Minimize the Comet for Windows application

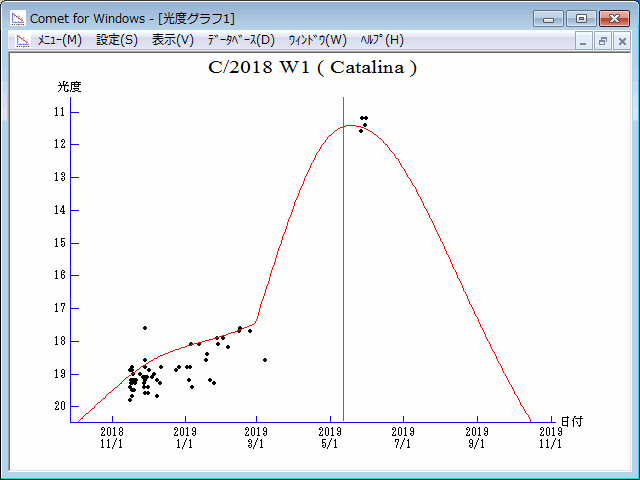coord(549,18)
